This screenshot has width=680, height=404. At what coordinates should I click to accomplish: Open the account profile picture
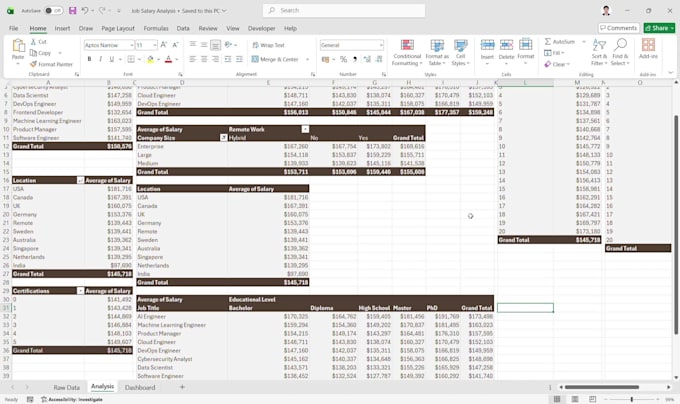pos(606,10)
